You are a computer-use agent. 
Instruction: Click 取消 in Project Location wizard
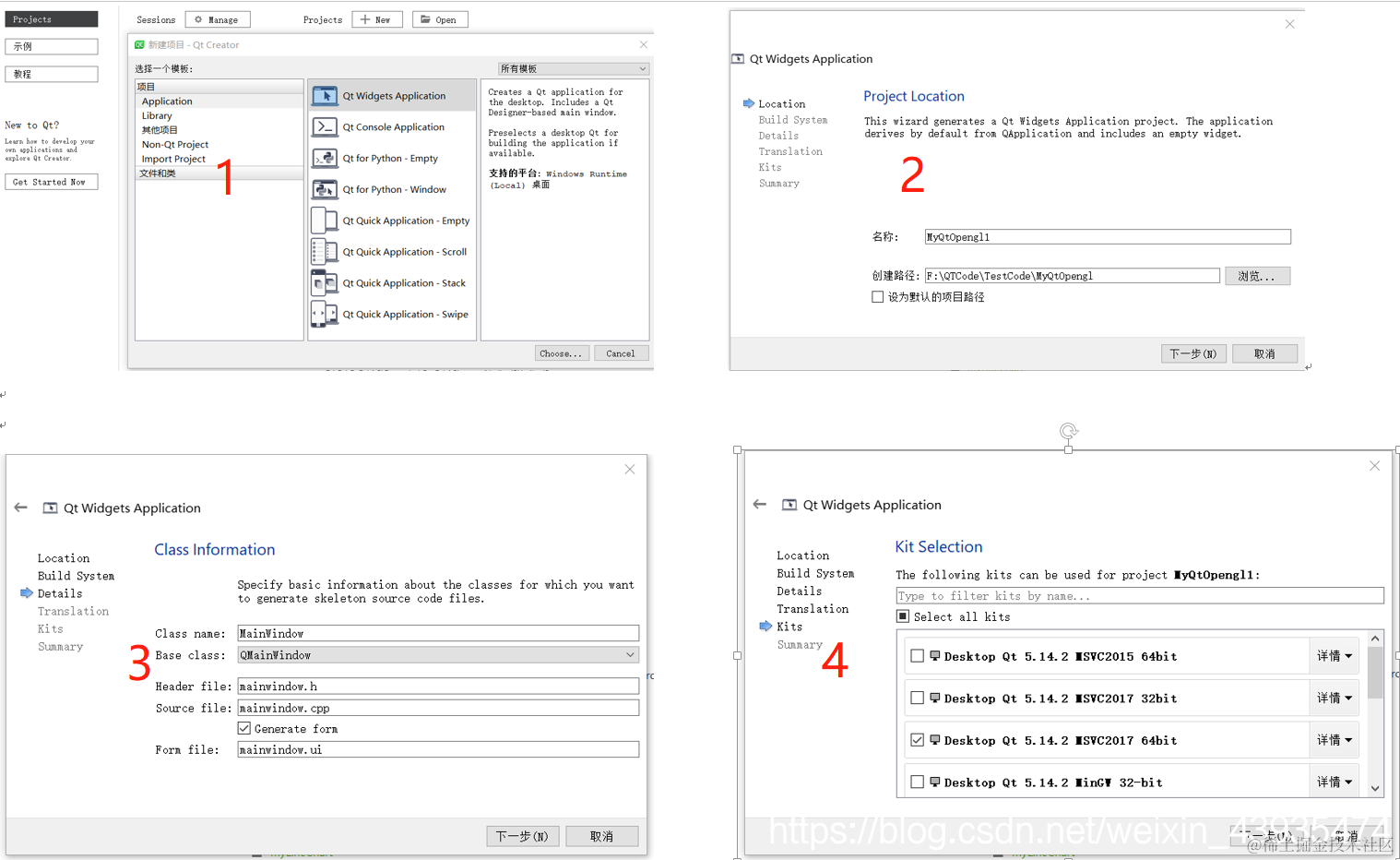click(x=1264, y=353)
